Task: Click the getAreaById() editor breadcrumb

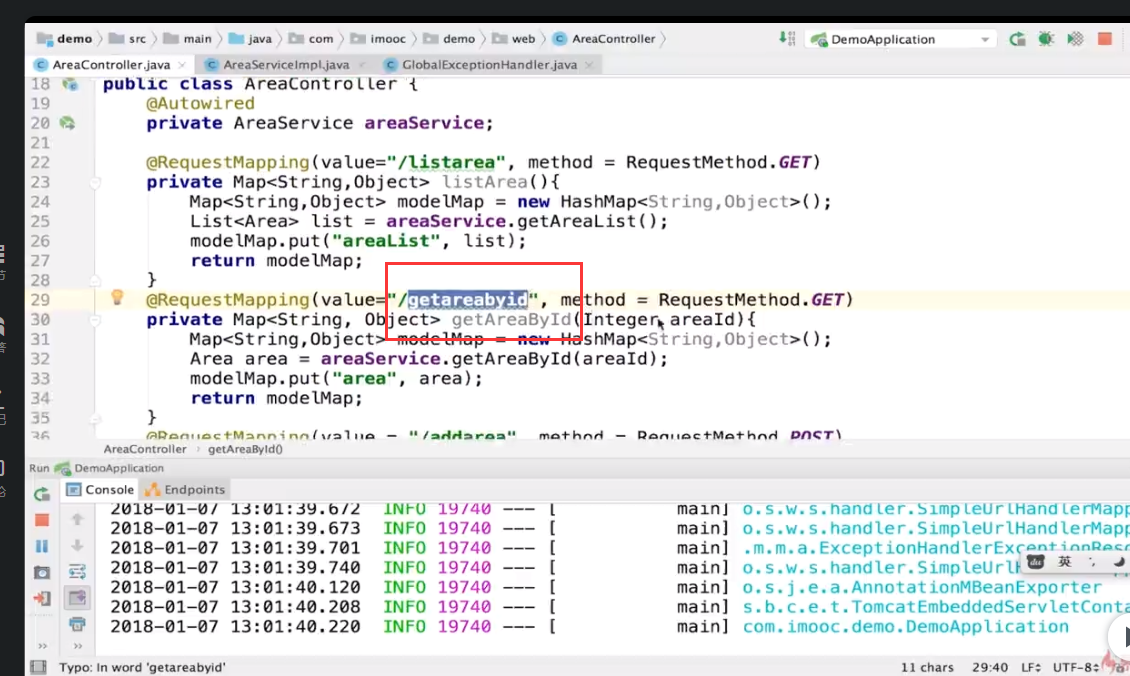Action: [x=245, y=449]
